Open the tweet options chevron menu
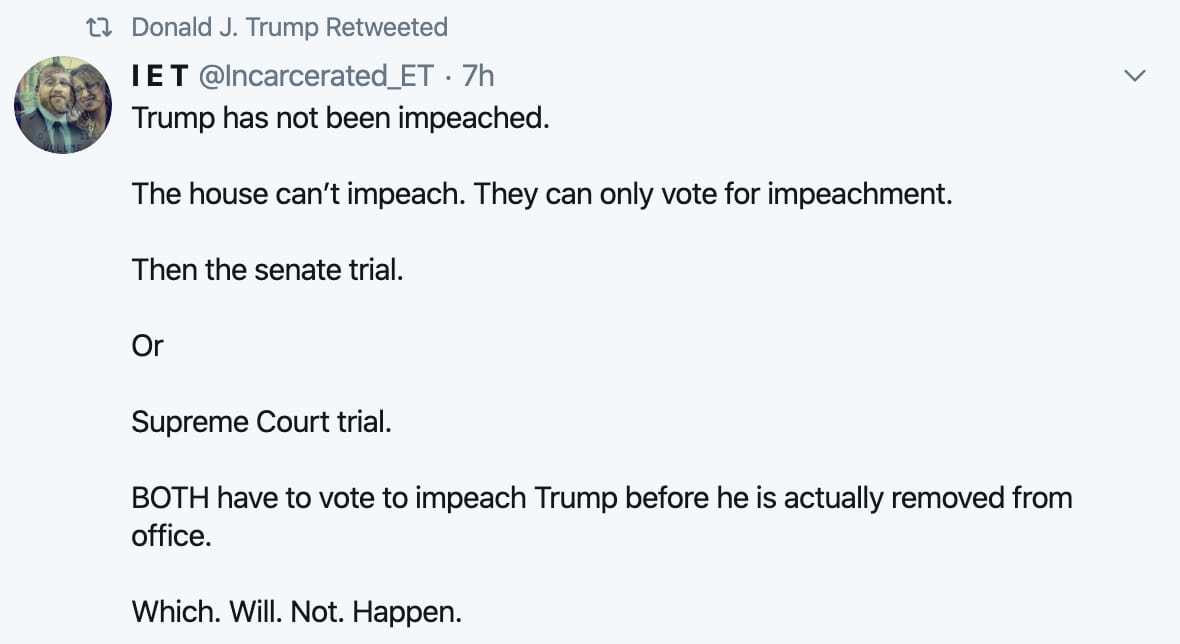This screenshot has width=1180, height=644. point(1134,76)
